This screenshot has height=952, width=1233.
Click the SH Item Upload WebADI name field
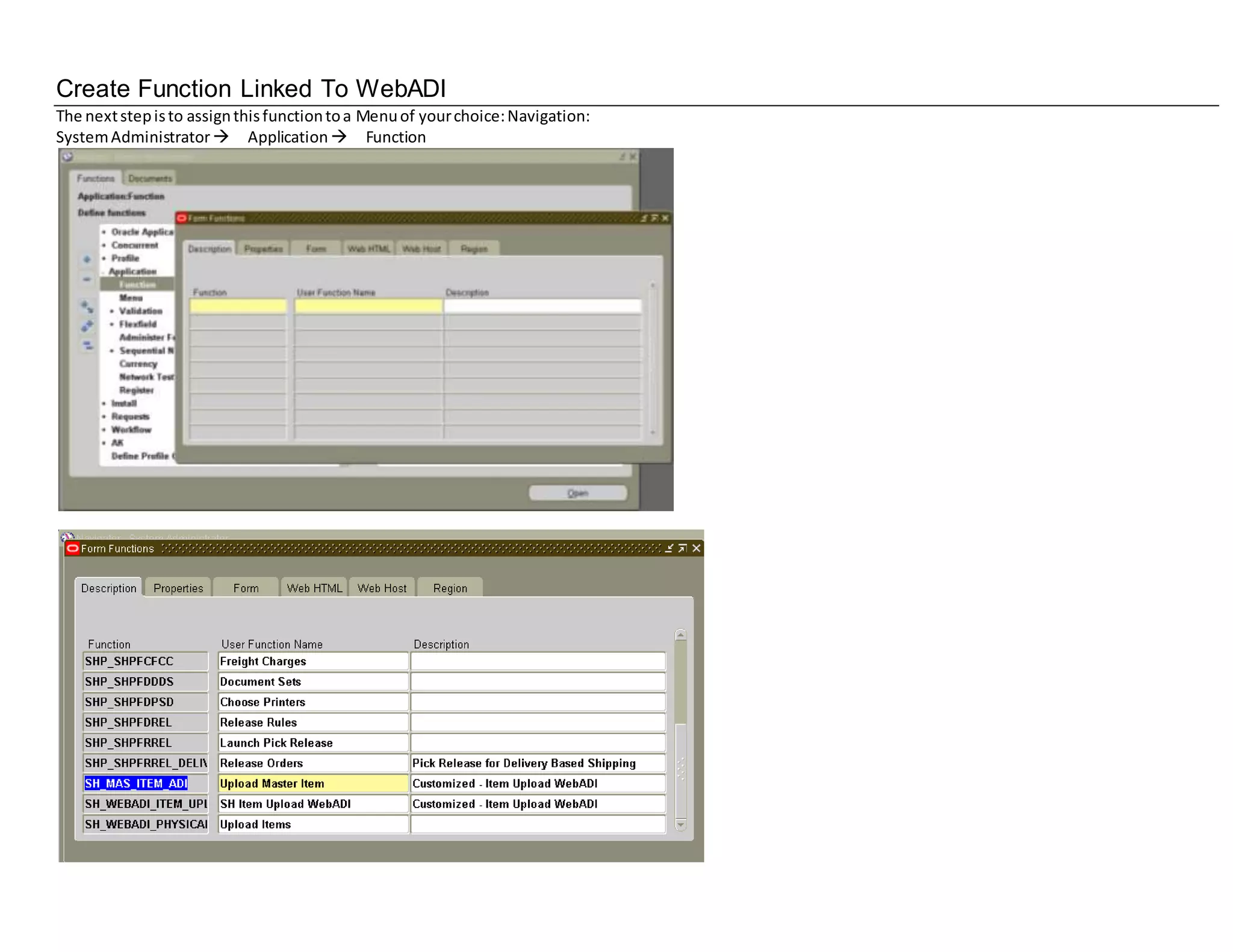click(313, 804)
